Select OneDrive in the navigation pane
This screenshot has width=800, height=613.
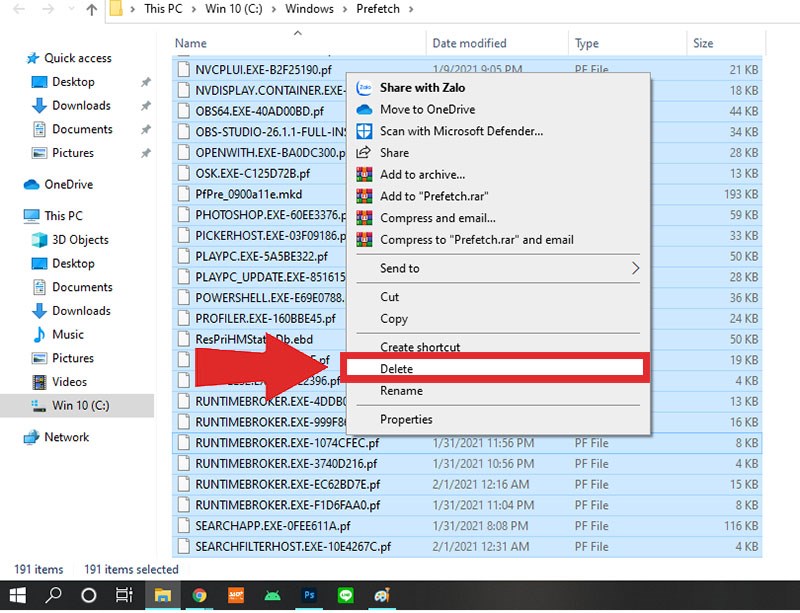coord(68,185)
